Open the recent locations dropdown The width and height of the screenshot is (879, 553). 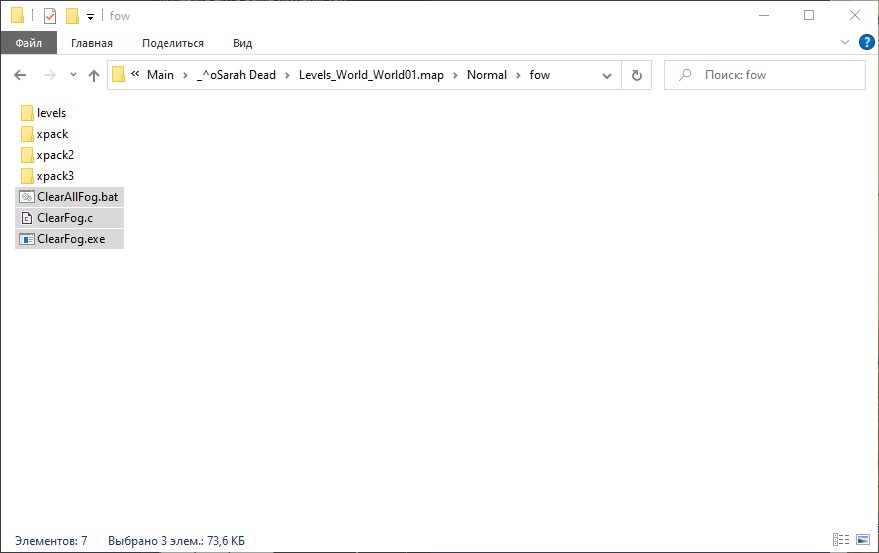[73, 75]
